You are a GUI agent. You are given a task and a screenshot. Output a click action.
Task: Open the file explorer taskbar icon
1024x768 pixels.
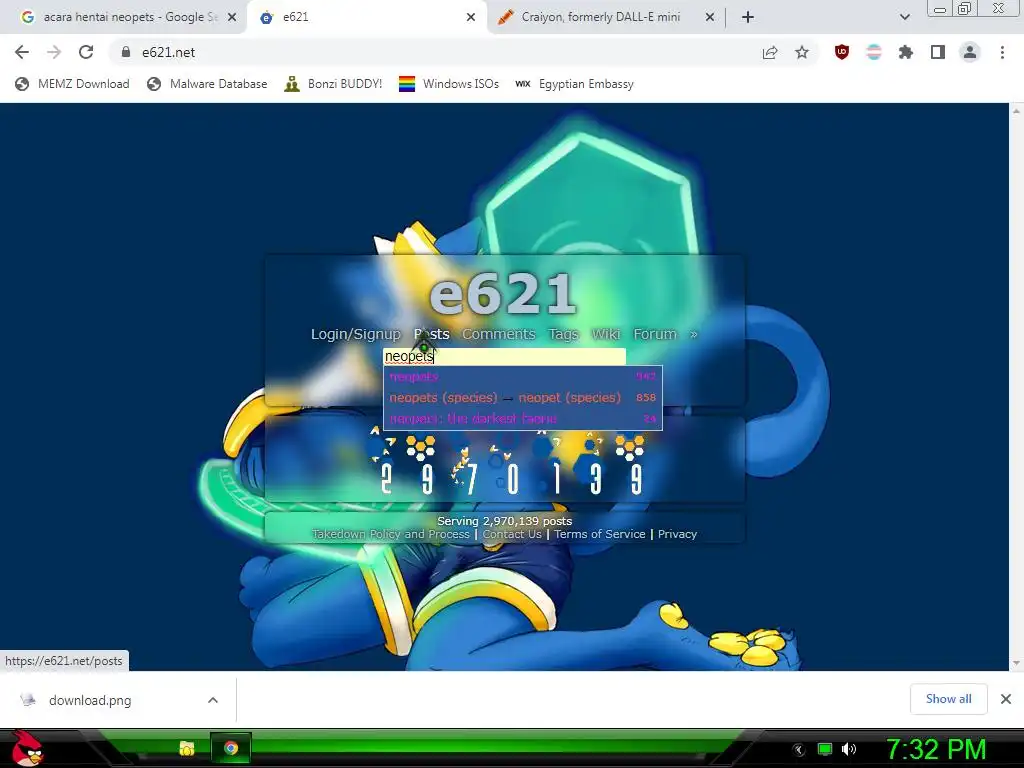pos(187,748)
